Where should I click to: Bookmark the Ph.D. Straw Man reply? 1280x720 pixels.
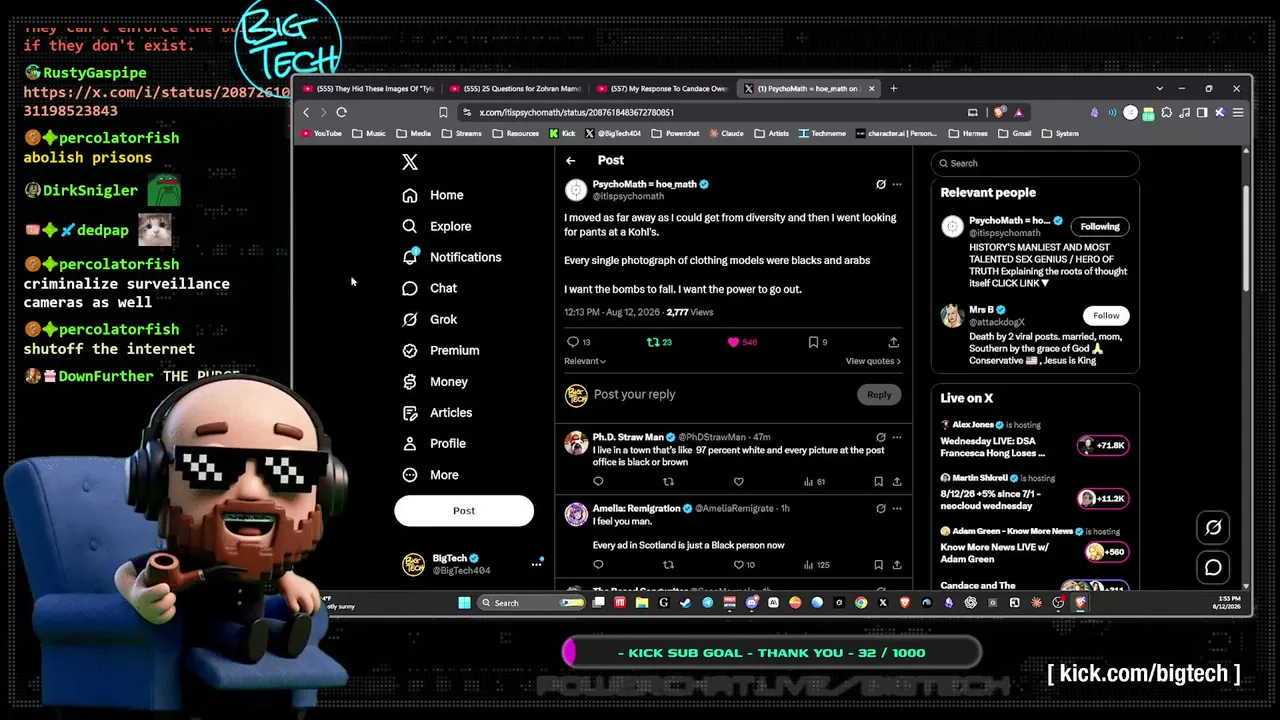pyautogui.click(x=879, y=482)
